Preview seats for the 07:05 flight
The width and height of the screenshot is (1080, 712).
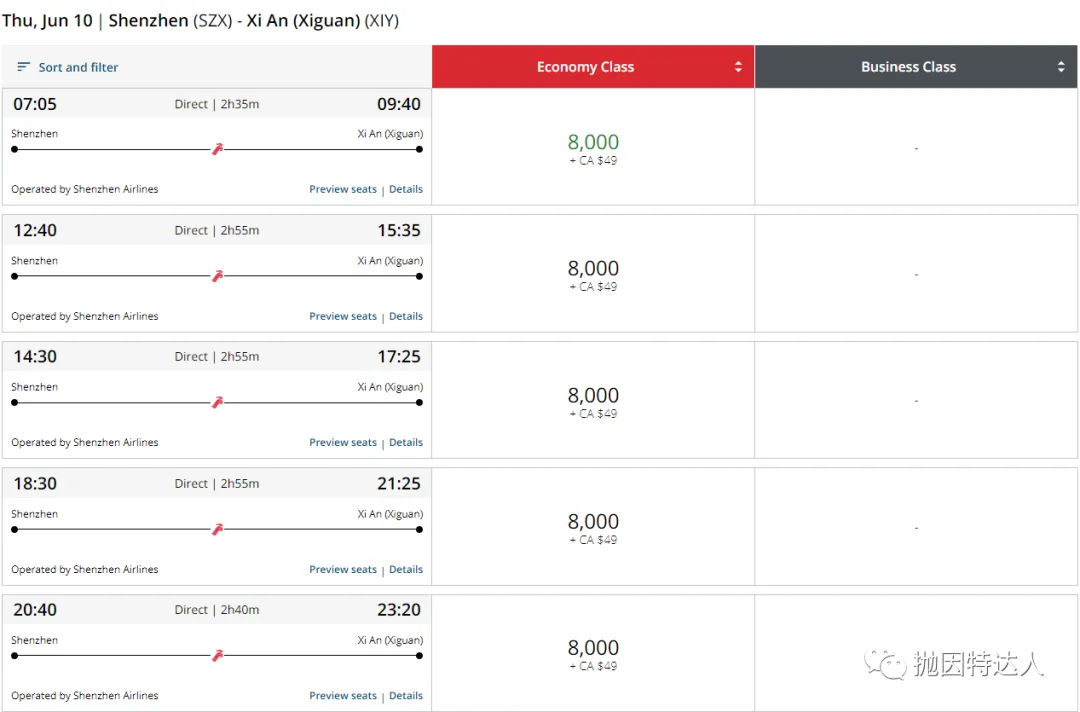[343, 189]
